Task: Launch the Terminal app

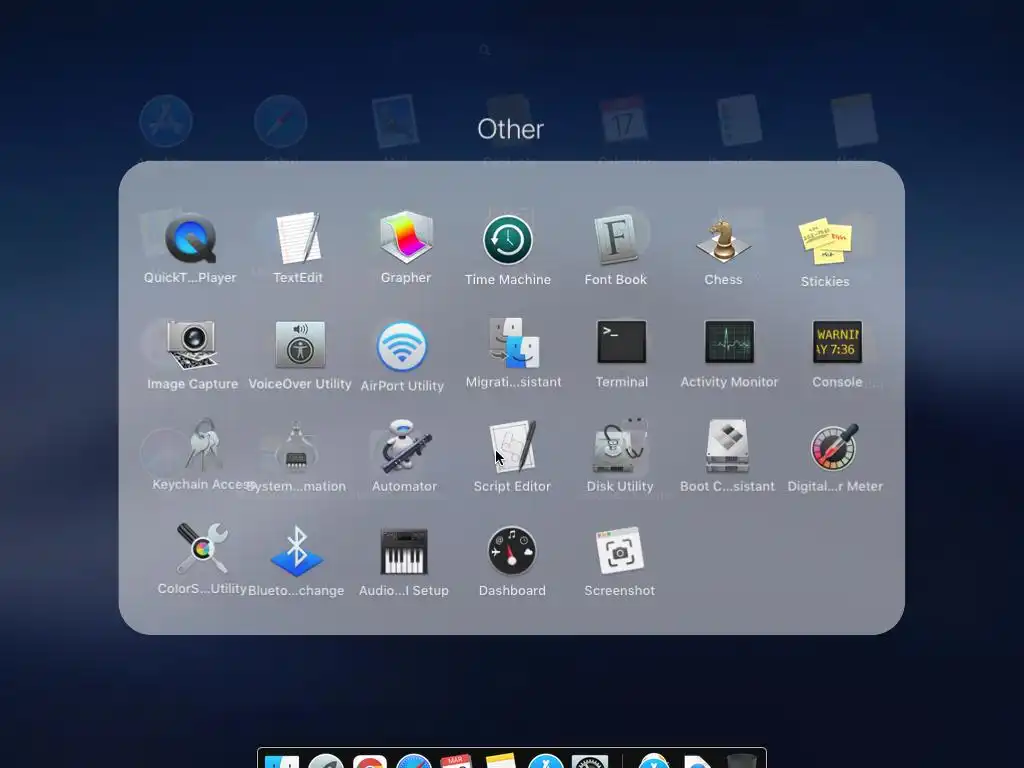Action: click(622, 342)
